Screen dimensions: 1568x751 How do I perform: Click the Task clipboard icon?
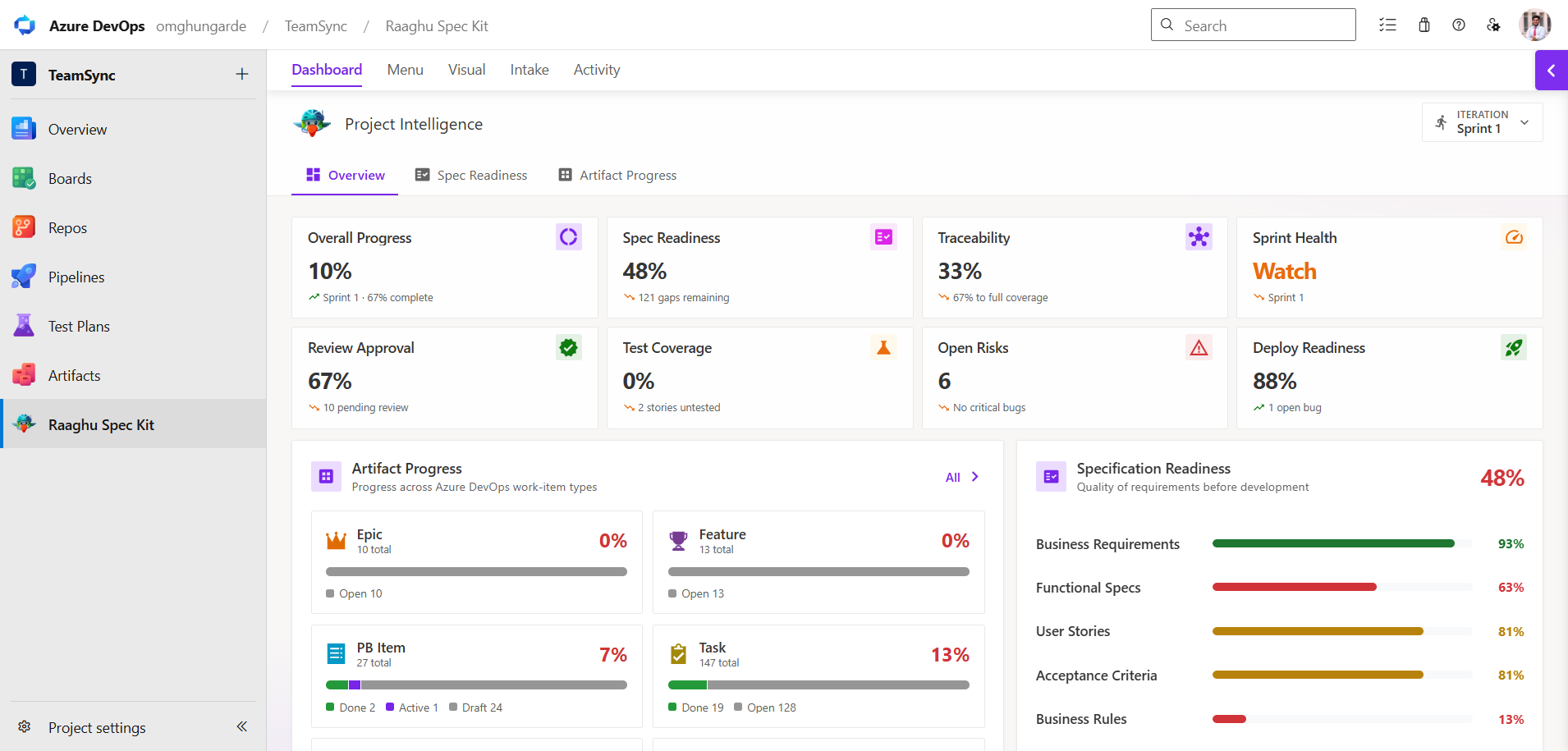pos(678,654)
